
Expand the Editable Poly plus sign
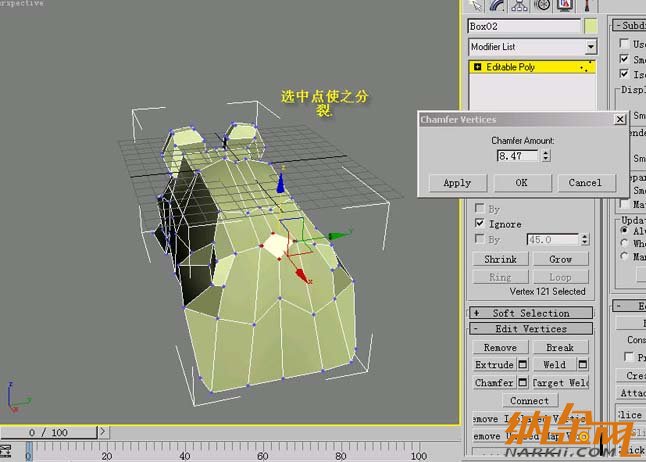[477, 67]
